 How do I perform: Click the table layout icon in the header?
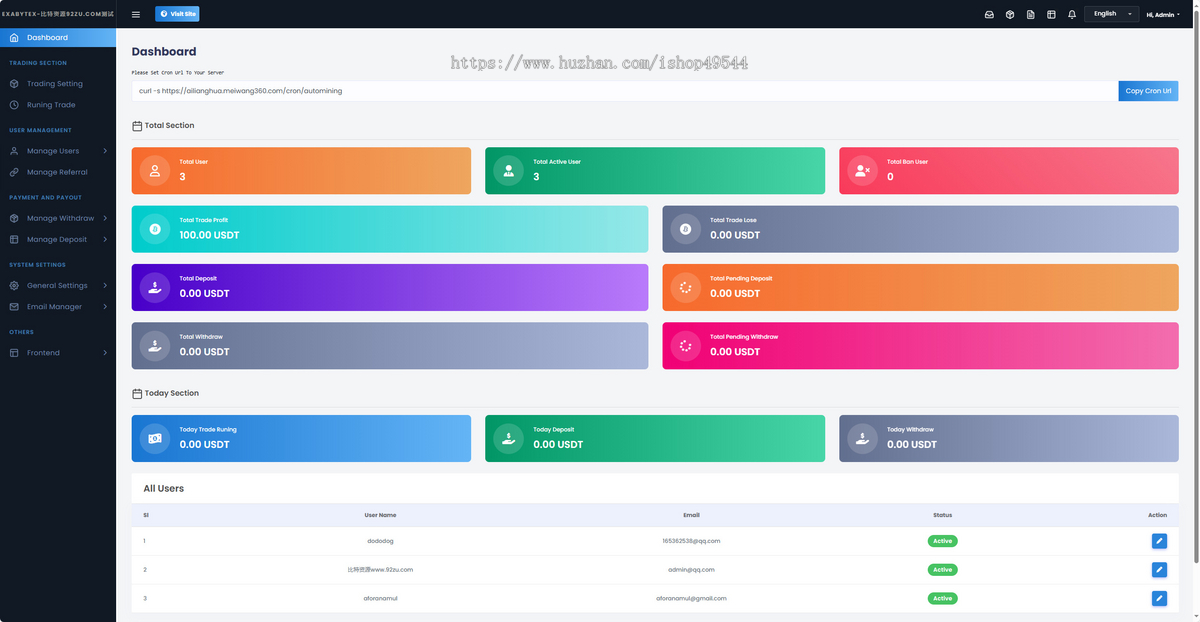[x=1051, y=14]
